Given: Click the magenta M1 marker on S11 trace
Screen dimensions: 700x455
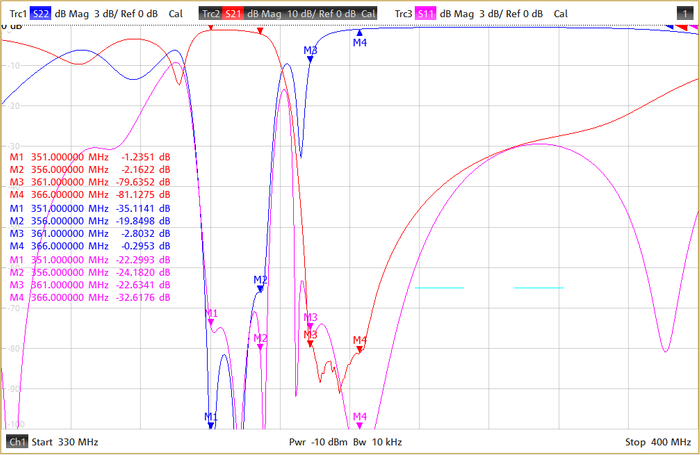Looking at the screenshot, I should tap(211, 323).
